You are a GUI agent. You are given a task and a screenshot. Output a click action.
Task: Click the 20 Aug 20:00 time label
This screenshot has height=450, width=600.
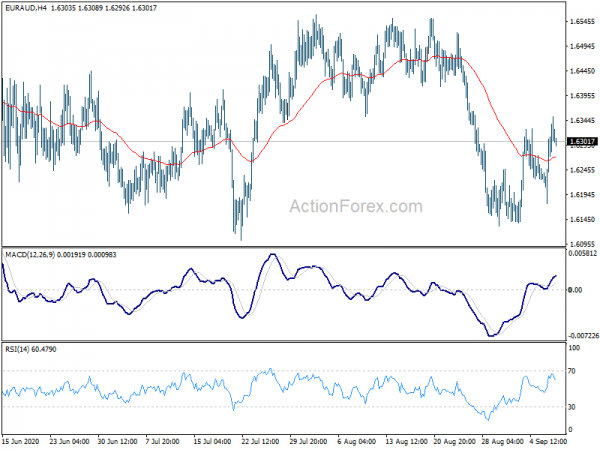(x=455, y=441)
